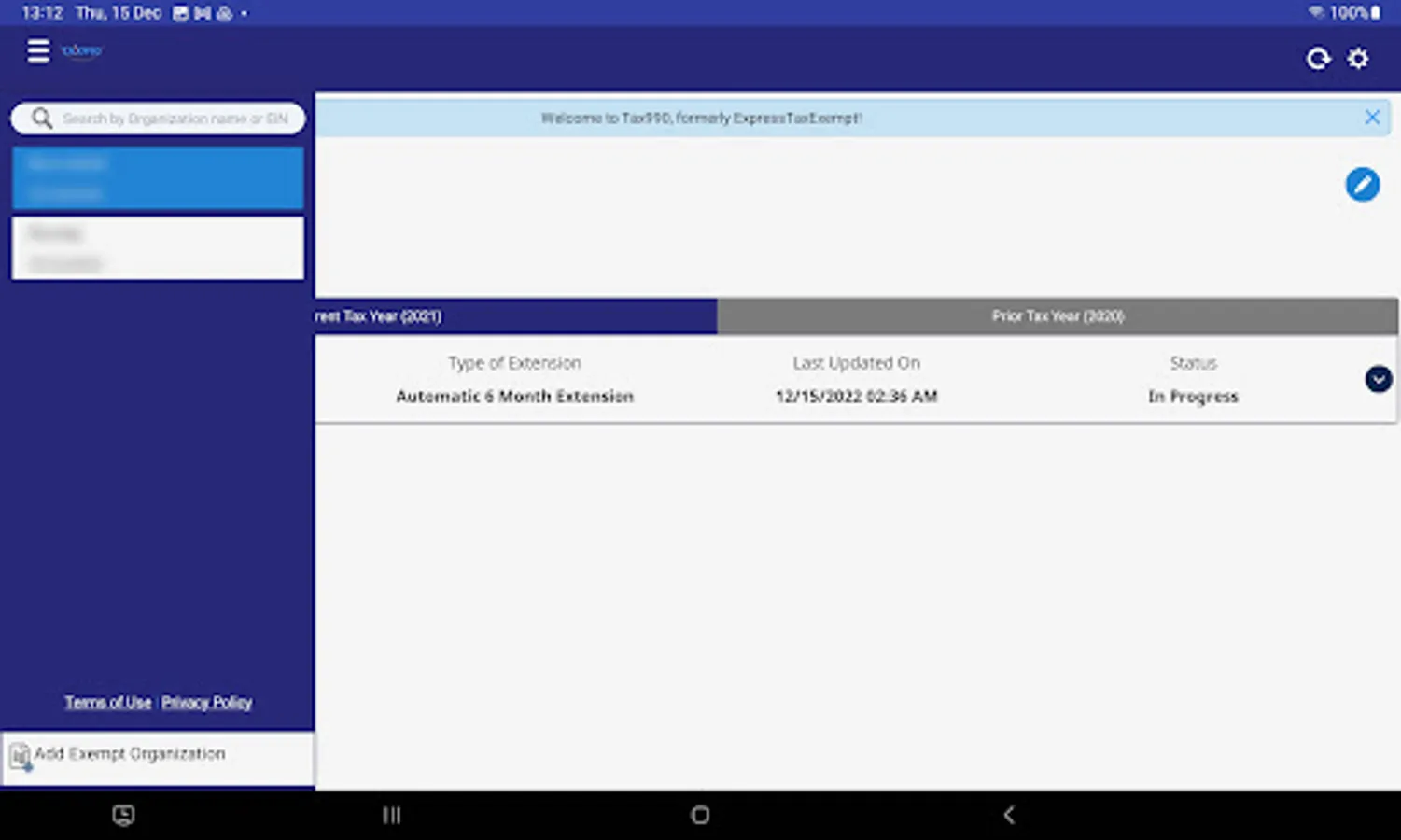Open the Privacy Policy link
This screenshot has width=1401, height=840.
tap(206, 702)
